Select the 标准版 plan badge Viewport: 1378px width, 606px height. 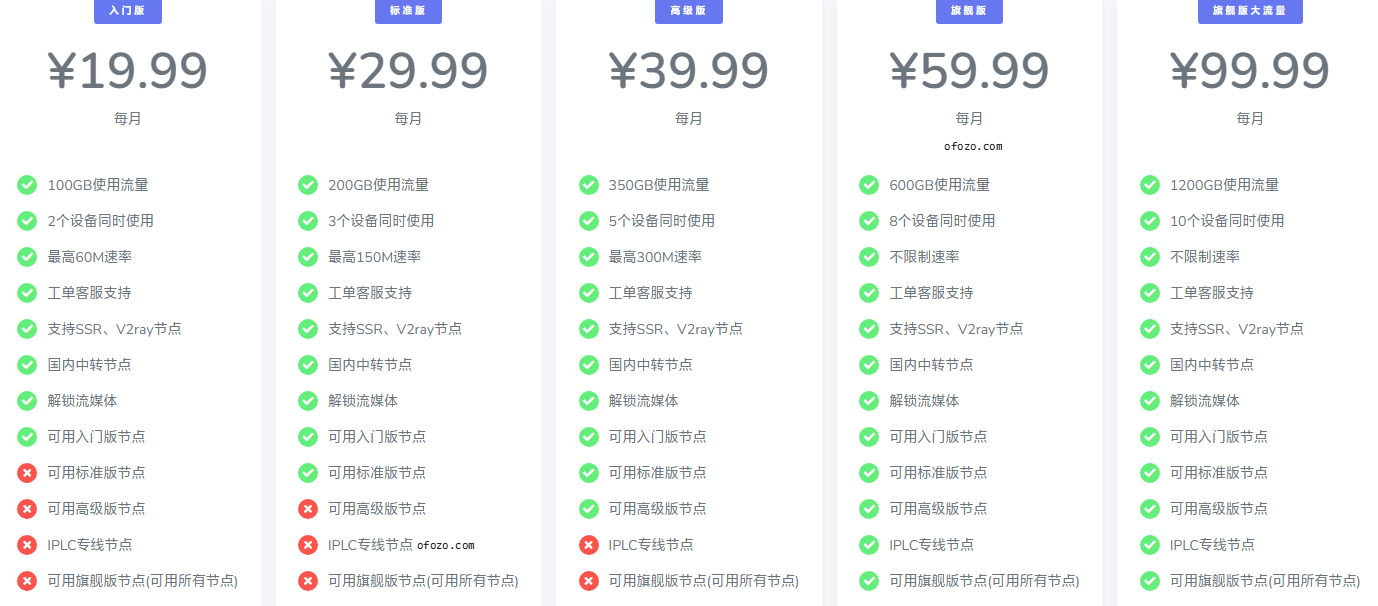tap(408, 11)
